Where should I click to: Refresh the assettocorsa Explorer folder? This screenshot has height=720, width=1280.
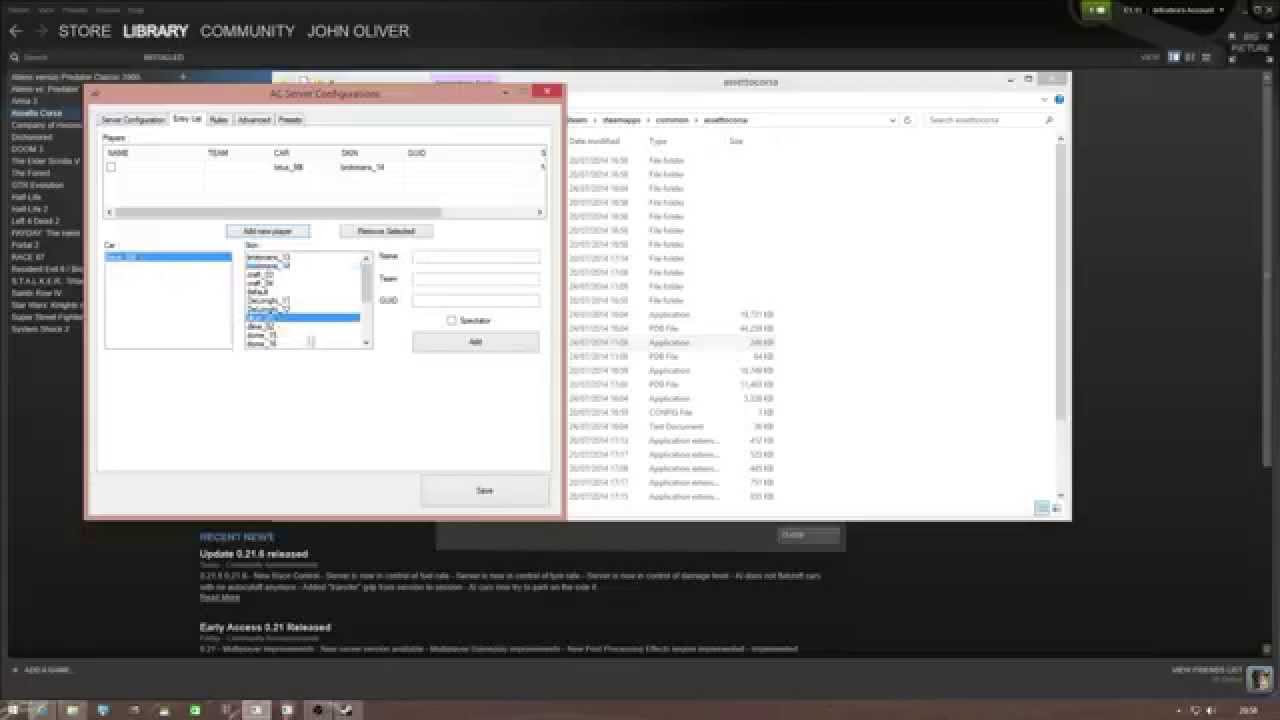908,120
